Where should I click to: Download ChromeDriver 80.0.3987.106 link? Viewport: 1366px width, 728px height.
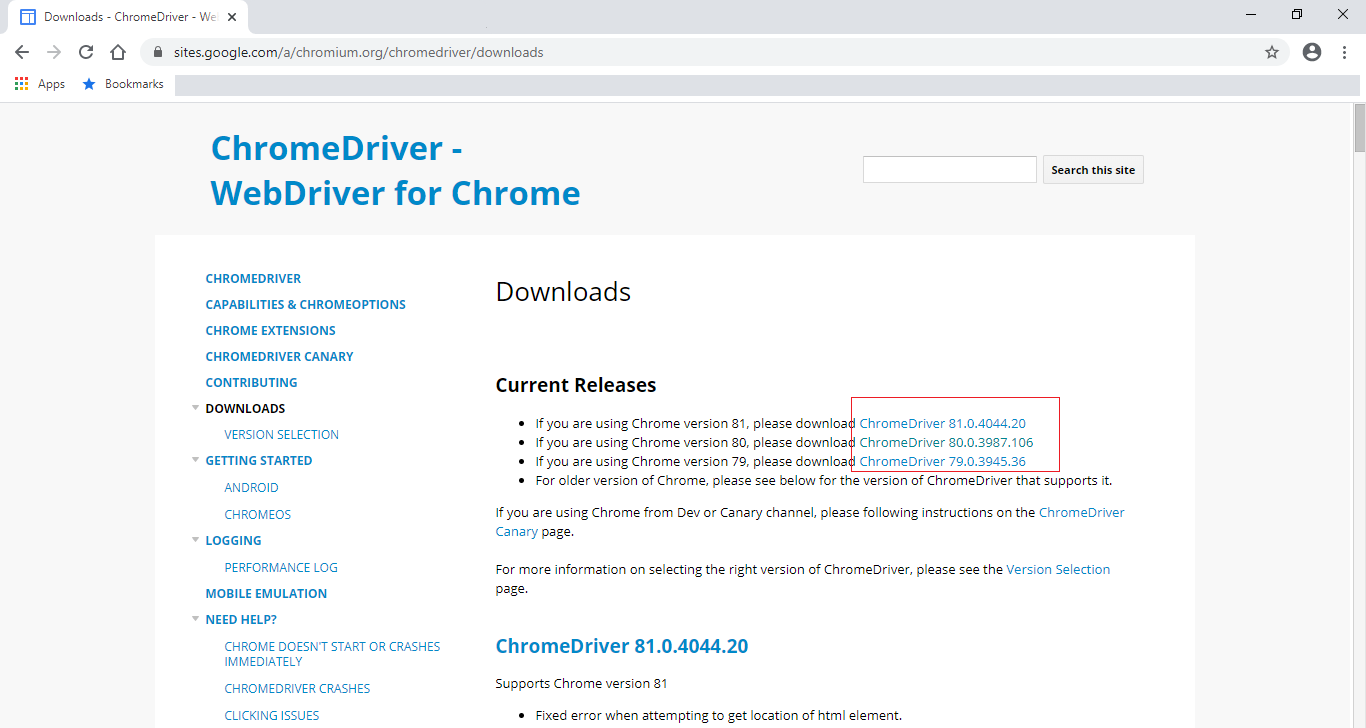pyautogui.click(x=946, y=443)
